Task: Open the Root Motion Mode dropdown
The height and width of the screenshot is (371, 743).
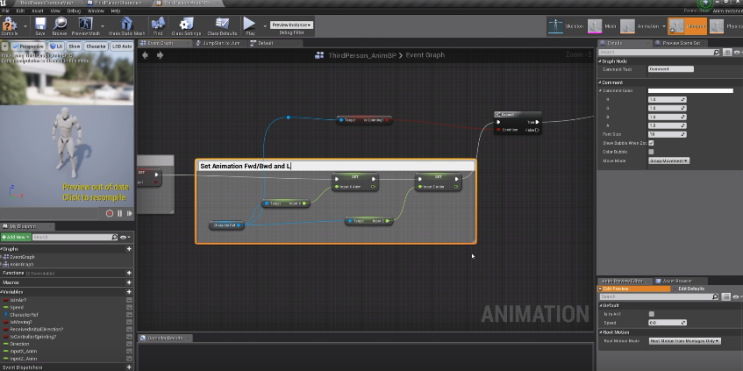Action: click(x=684, y=341)
